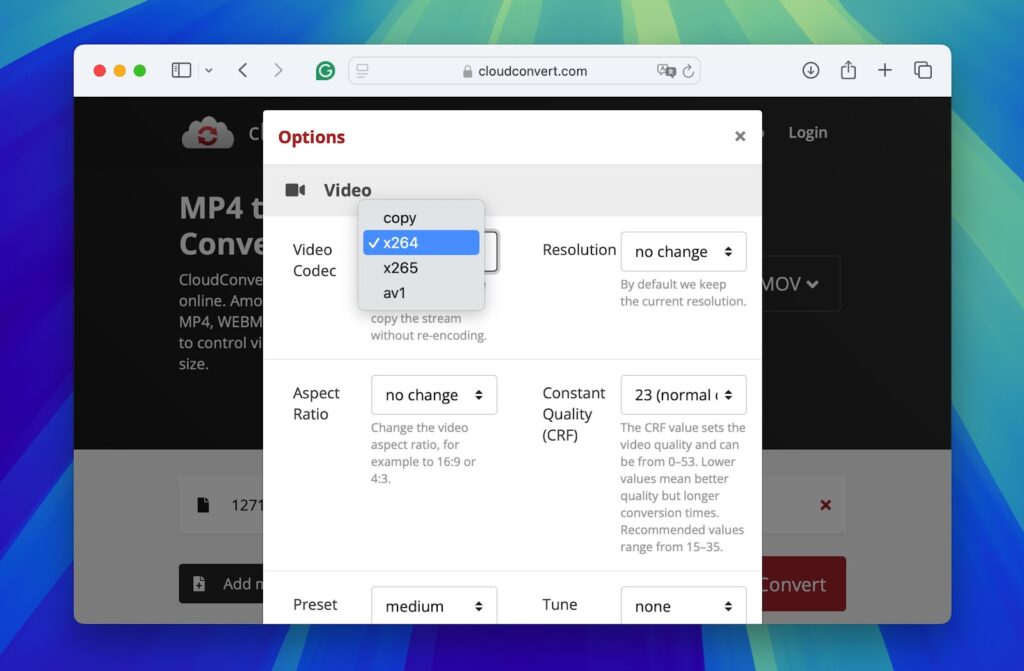Go back with the back arrow
This screenshot has width=1024, height=671.
(x=243, y=70)
